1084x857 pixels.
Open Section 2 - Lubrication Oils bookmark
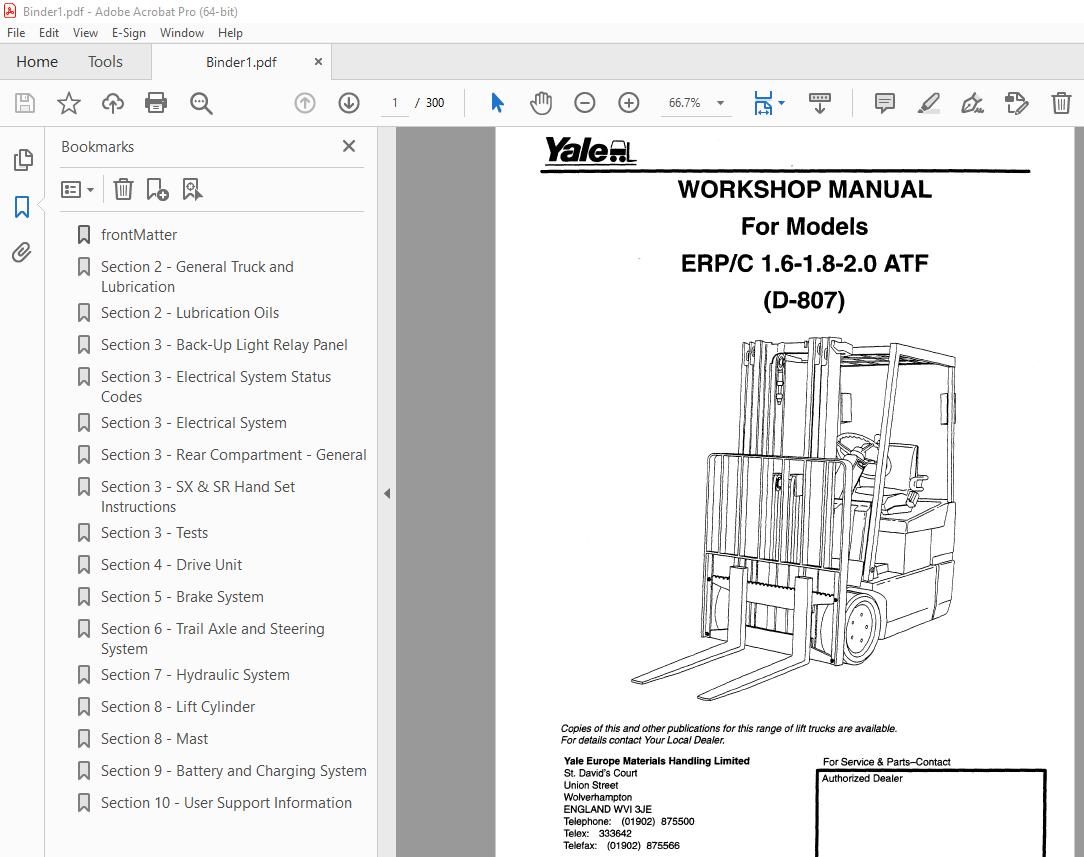(190, 313)
